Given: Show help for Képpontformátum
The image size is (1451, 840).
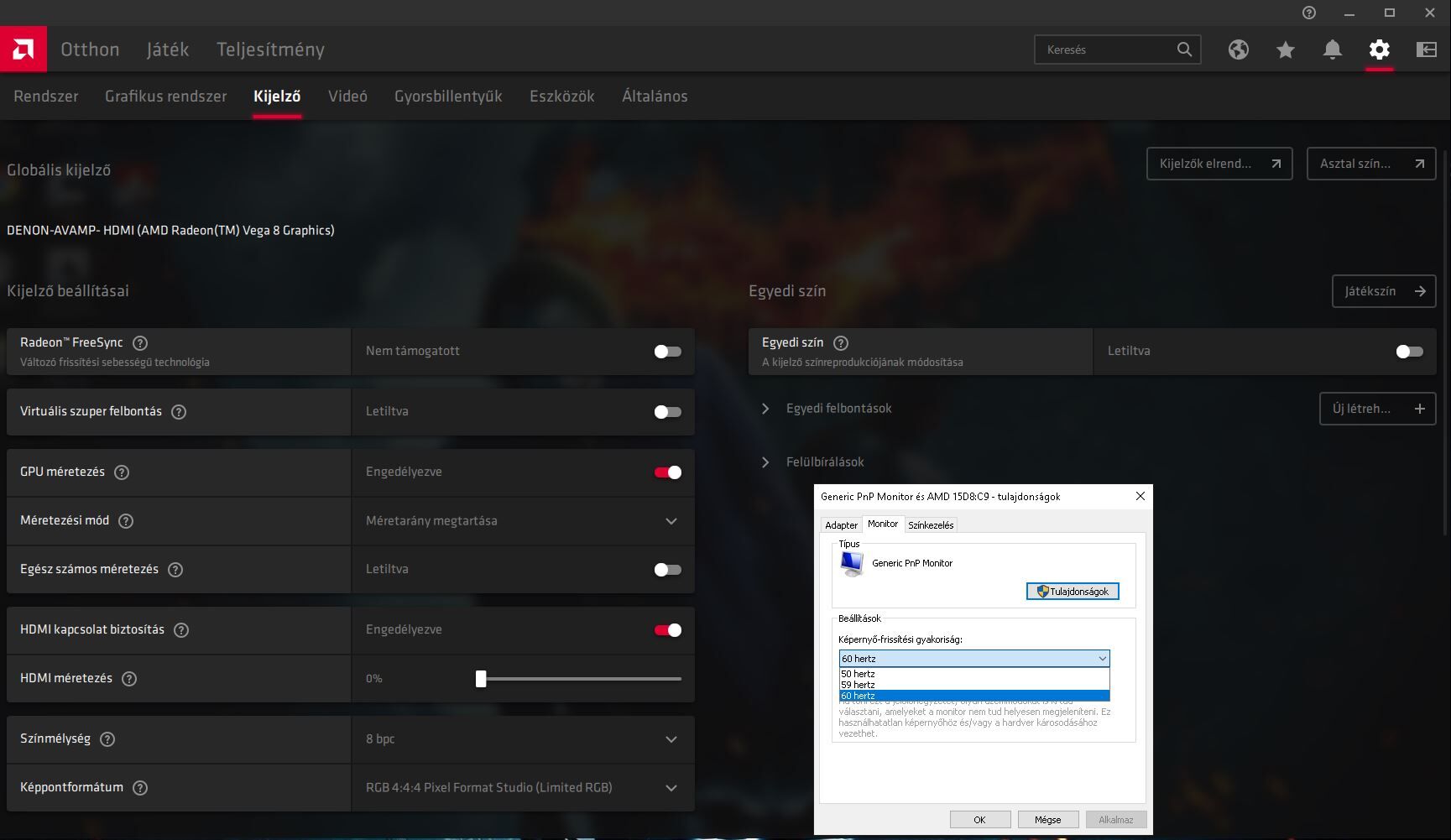Looking at the screenshot, I should tap(140, 788).
